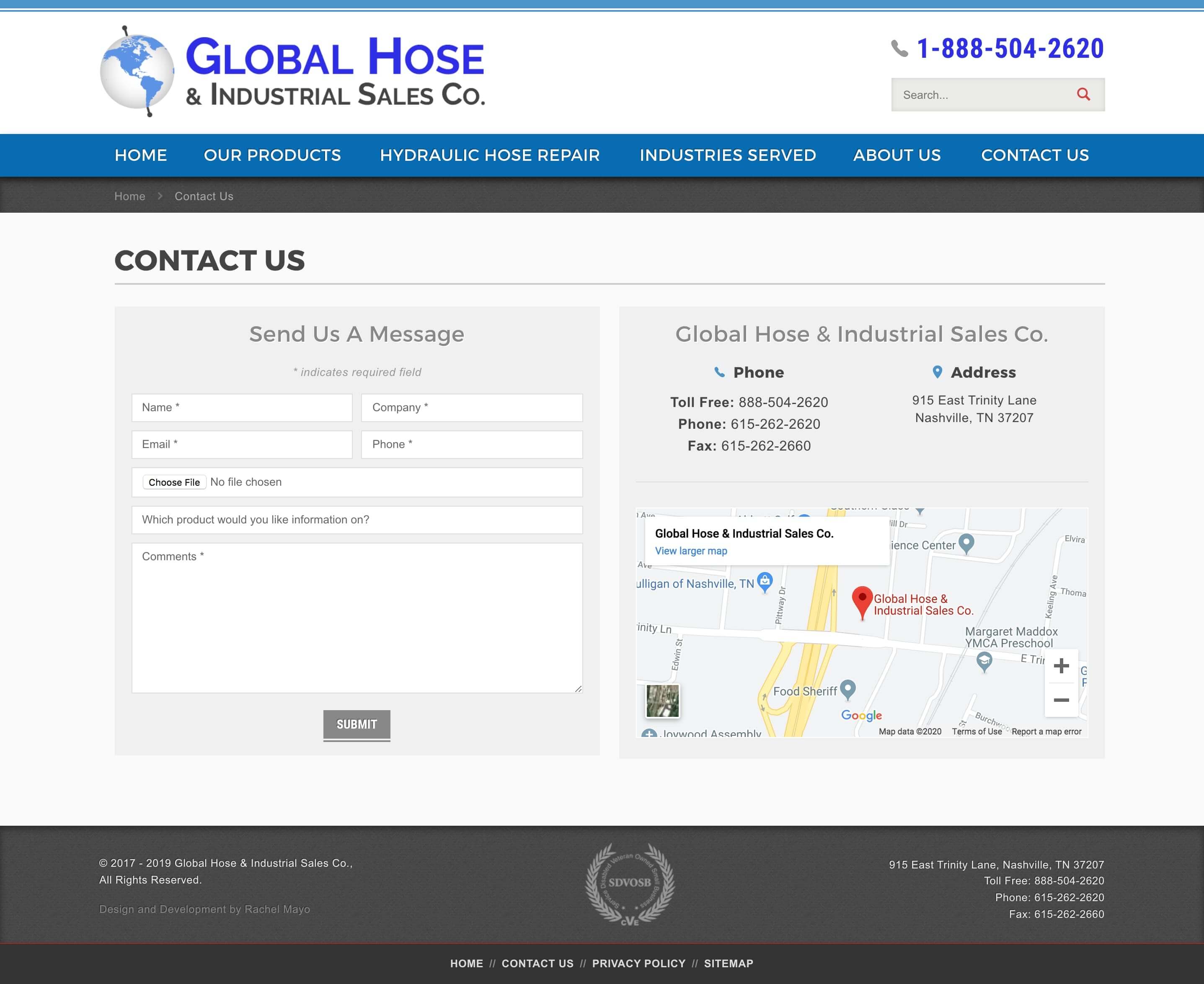Zoom out on the map
Screen dimensions: 1204x984
1061,700
